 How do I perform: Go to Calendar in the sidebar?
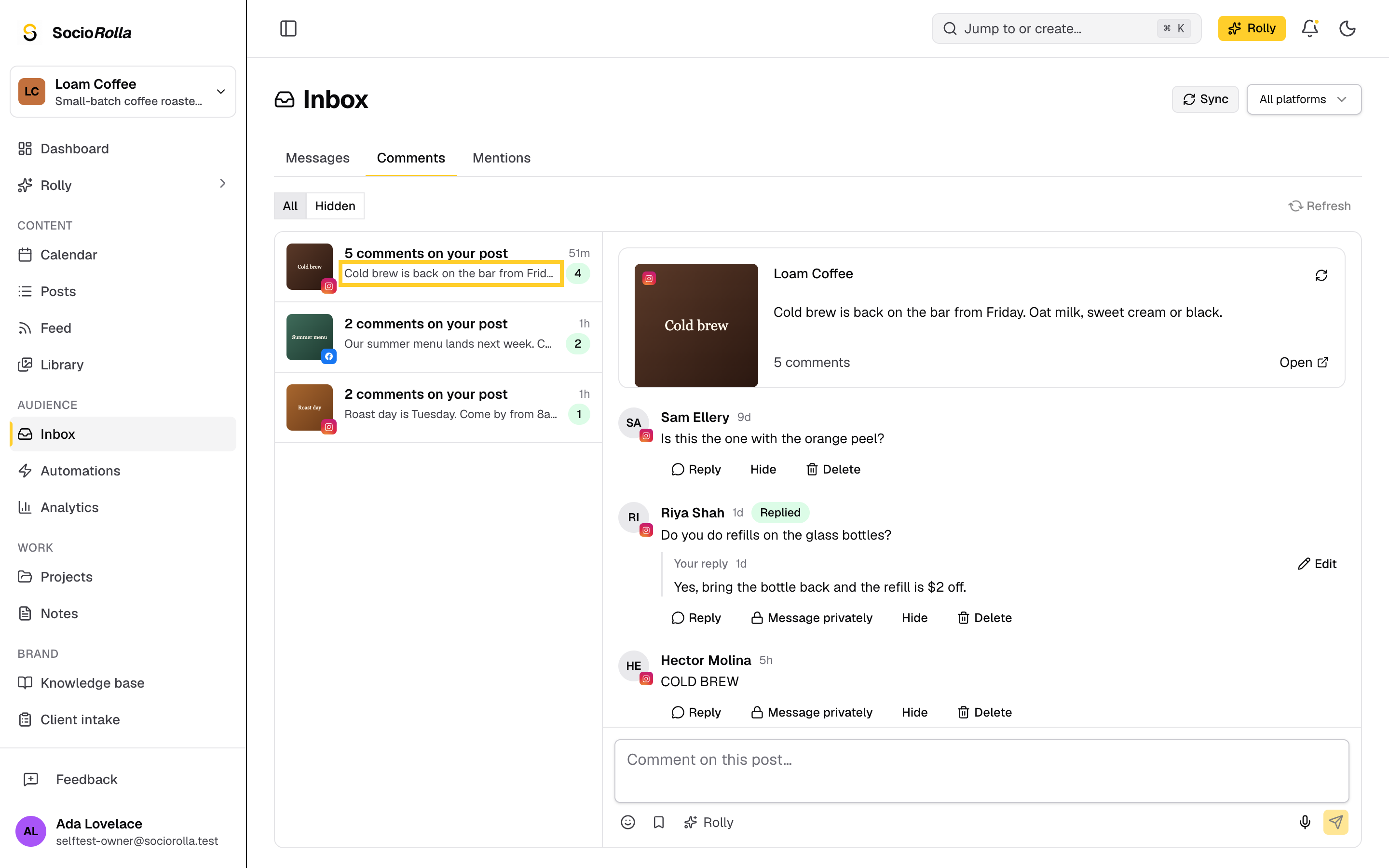pyautogui.click(x=123, y=254)
